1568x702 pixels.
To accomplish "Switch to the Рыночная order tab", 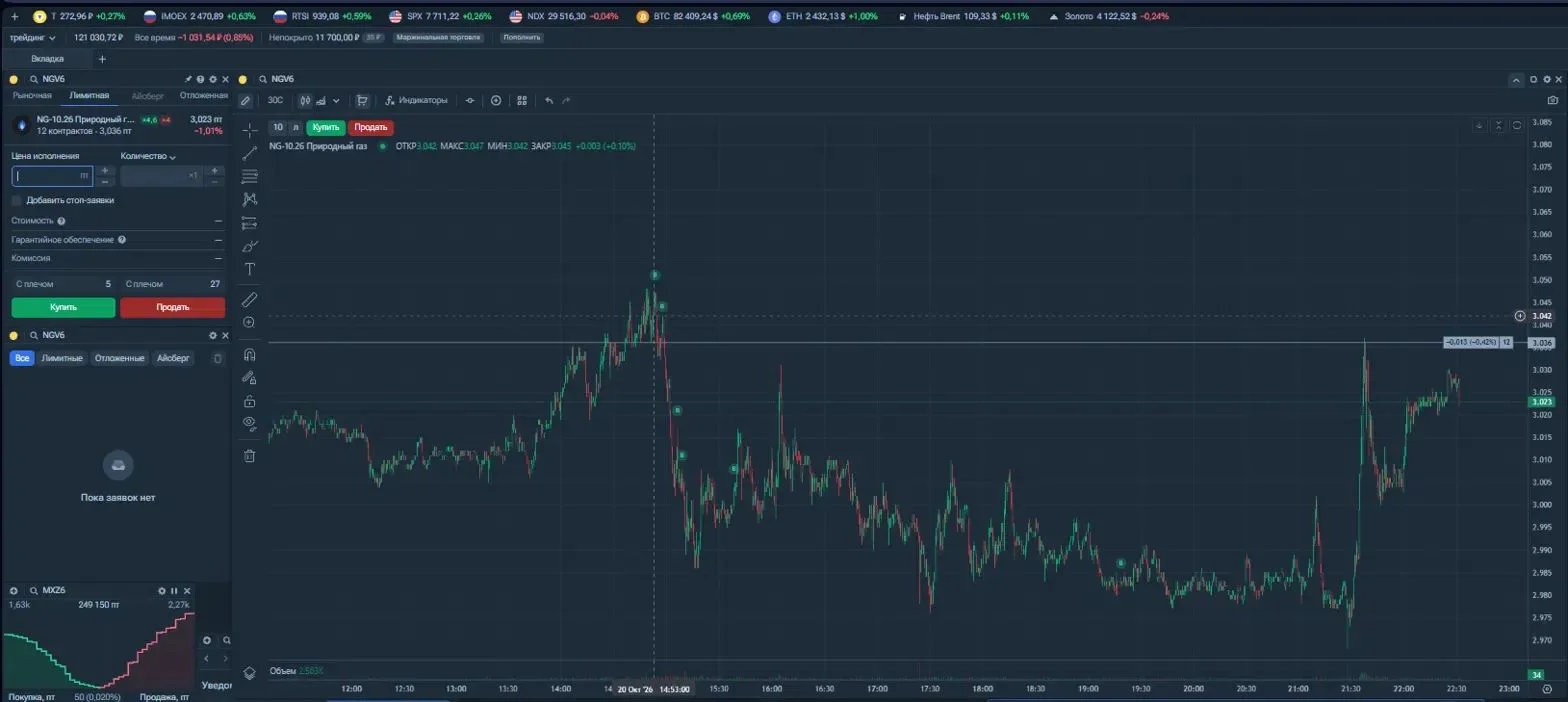I will (x=32, y=95).
